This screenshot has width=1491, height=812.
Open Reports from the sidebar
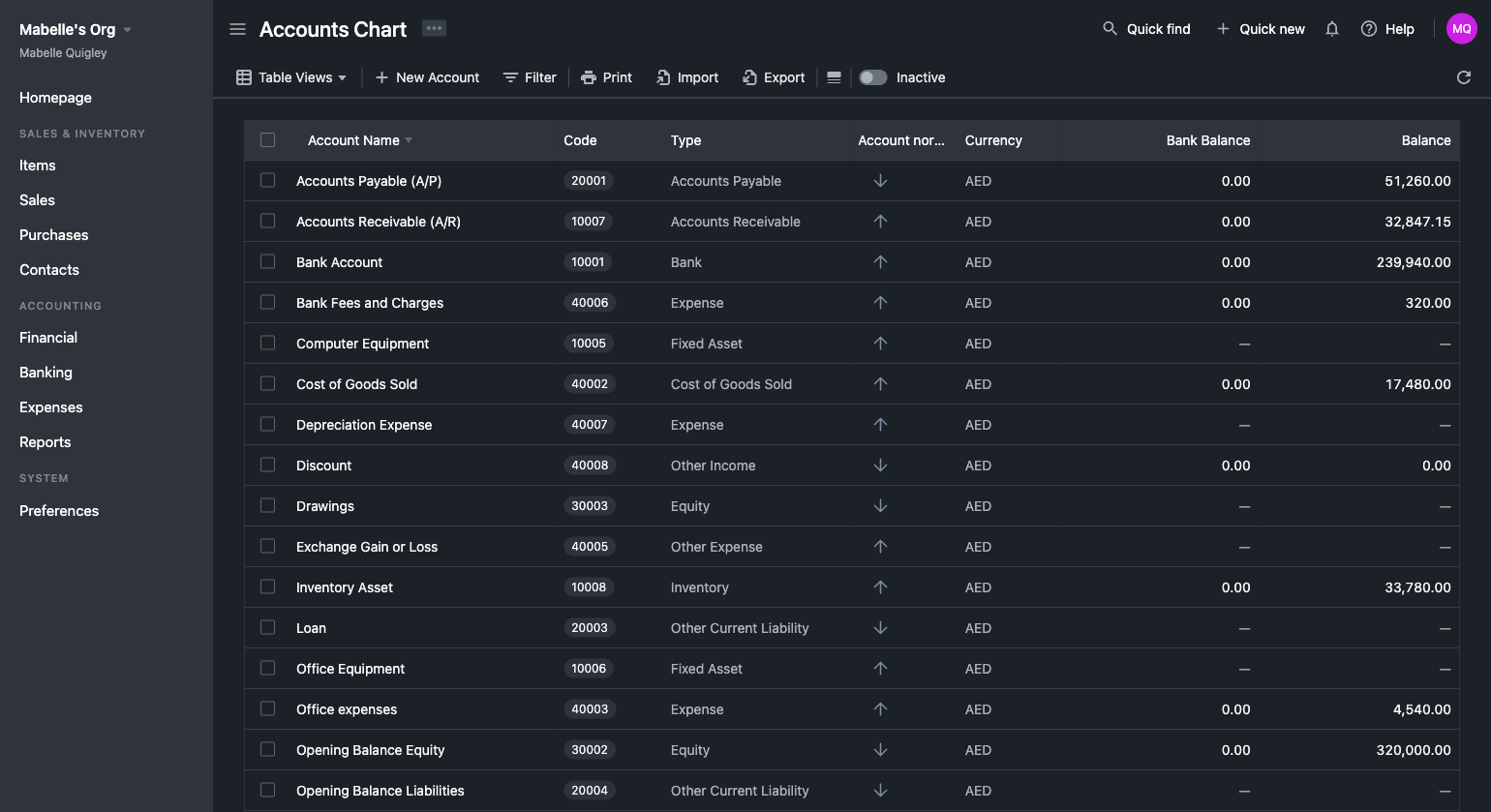(x=46, y=442)
